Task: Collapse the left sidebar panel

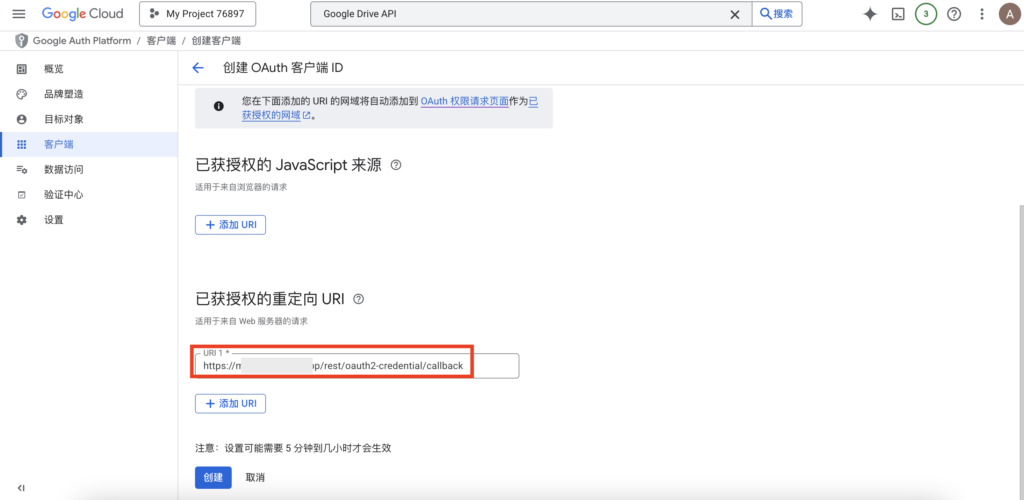Action: click(21, 488)
